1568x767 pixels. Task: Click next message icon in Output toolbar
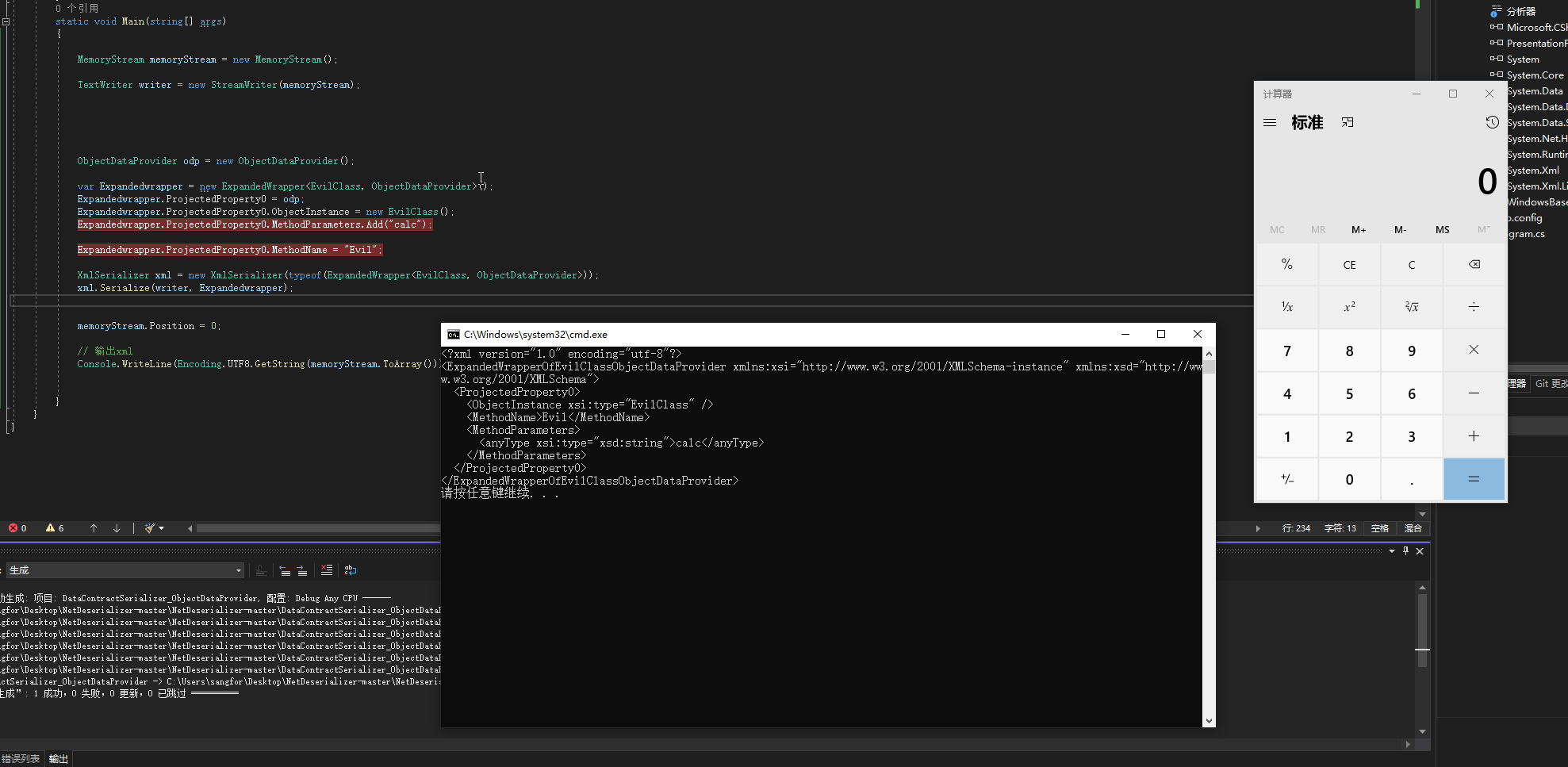click(302, 570)
